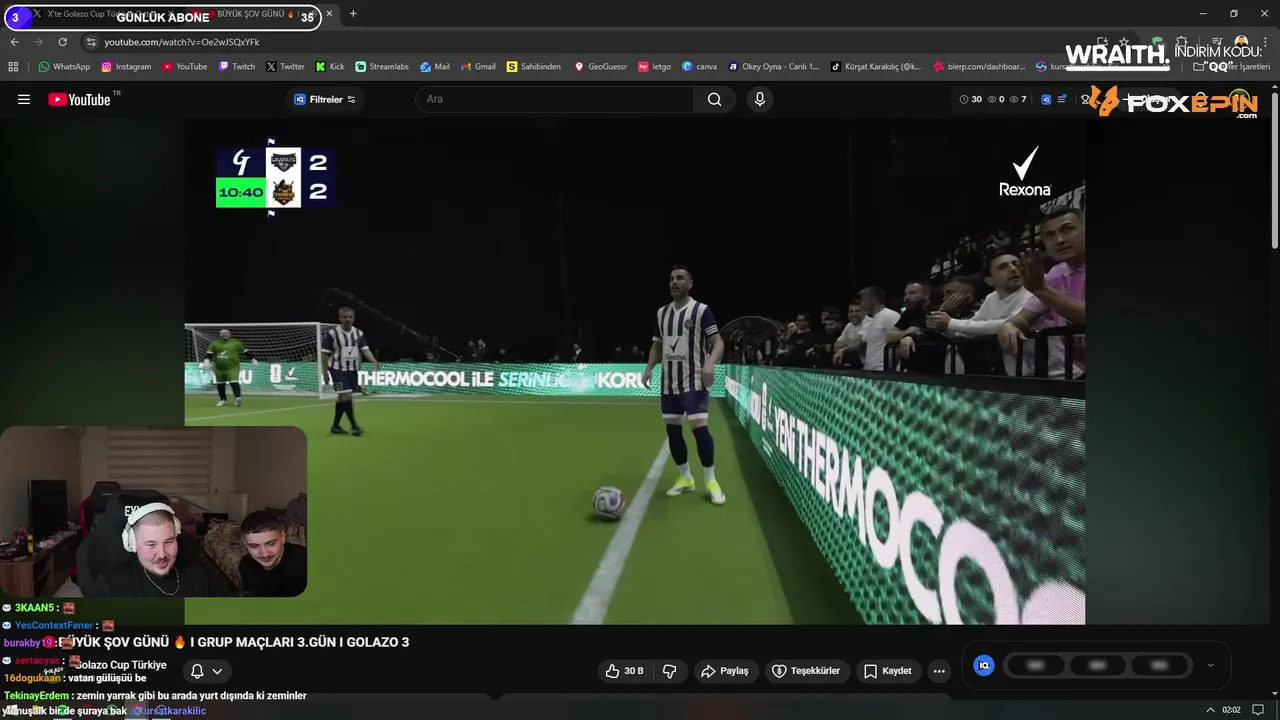
Task: Close the Golazo Cup browser tab
Action: click(330, 14)
